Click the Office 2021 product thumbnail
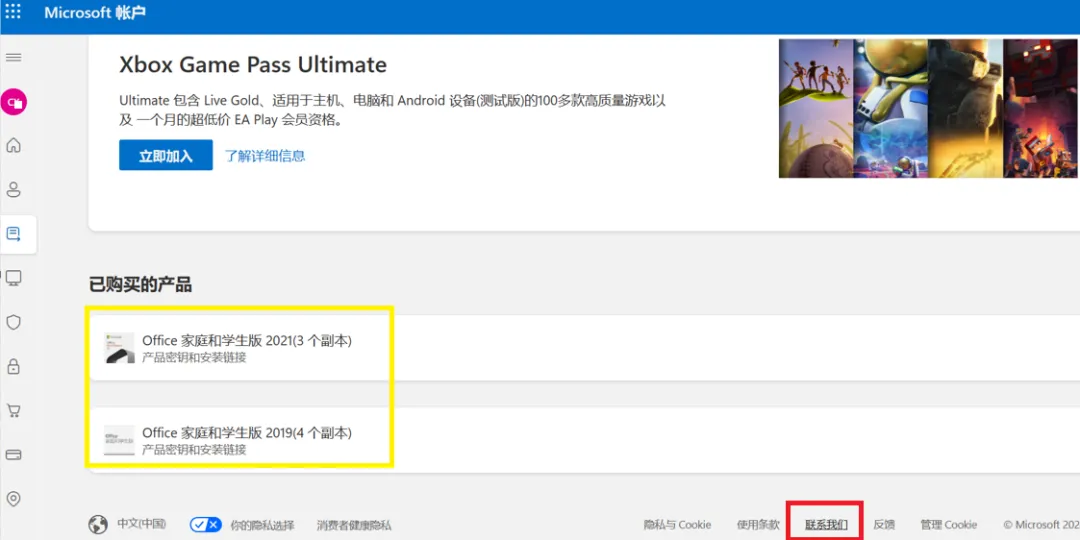The height and width of the screenshot is (540, 1080). tap(118, 348)
